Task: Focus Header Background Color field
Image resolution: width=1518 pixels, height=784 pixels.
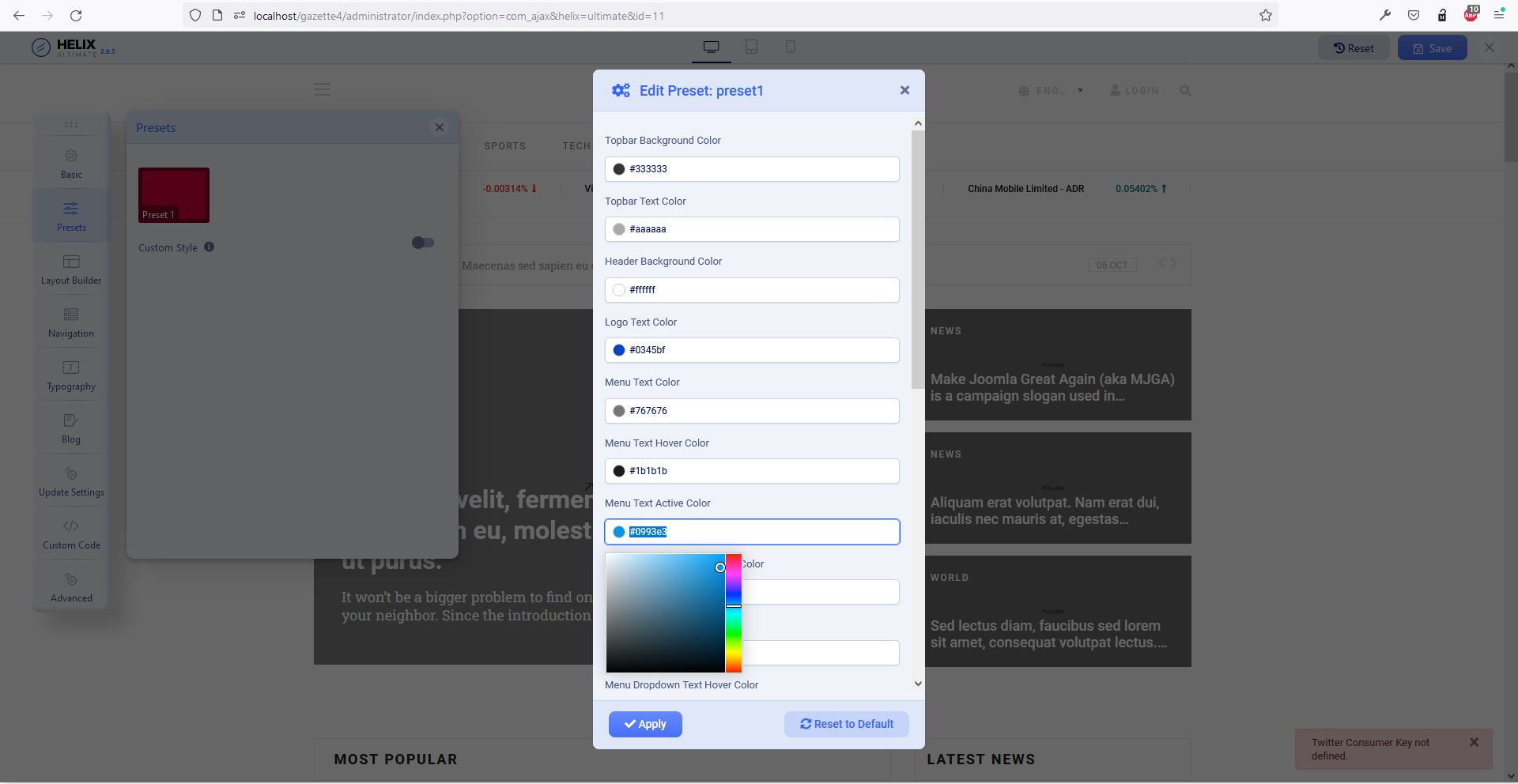Action: point(752,290)
